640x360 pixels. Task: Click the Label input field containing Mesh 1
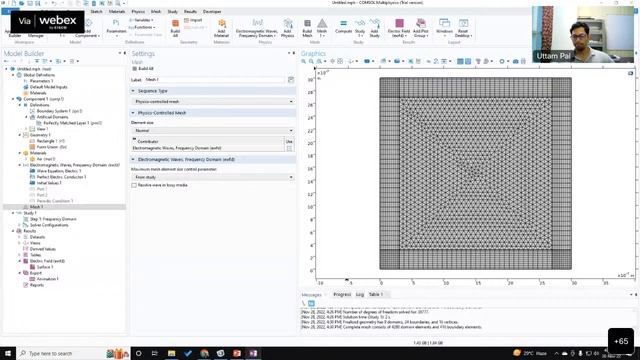[214, 80]
